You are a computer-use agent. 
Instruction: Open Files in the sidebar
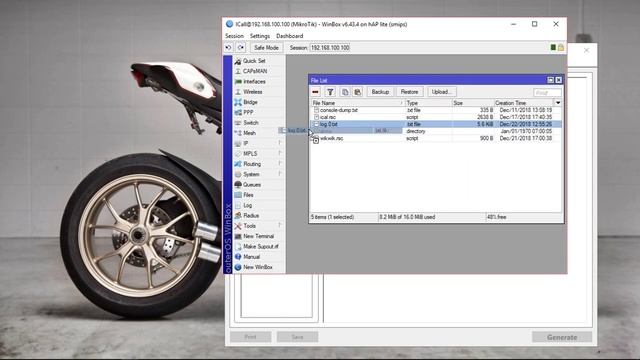tap(248, 195)
